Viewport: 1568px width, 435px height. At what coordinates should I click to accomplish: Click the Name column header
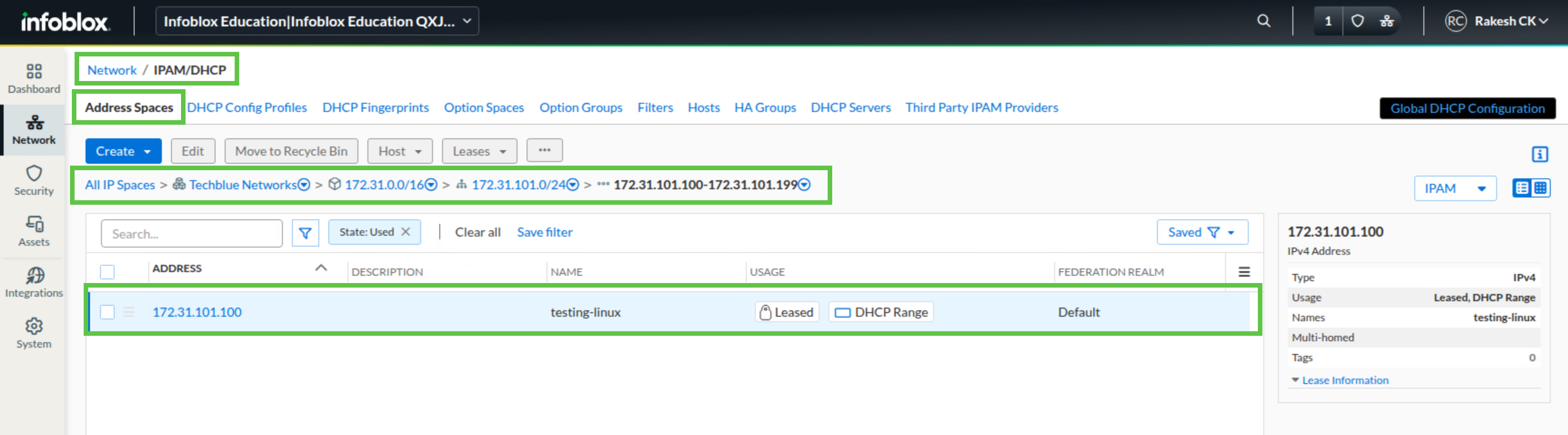tap(567, 272)
